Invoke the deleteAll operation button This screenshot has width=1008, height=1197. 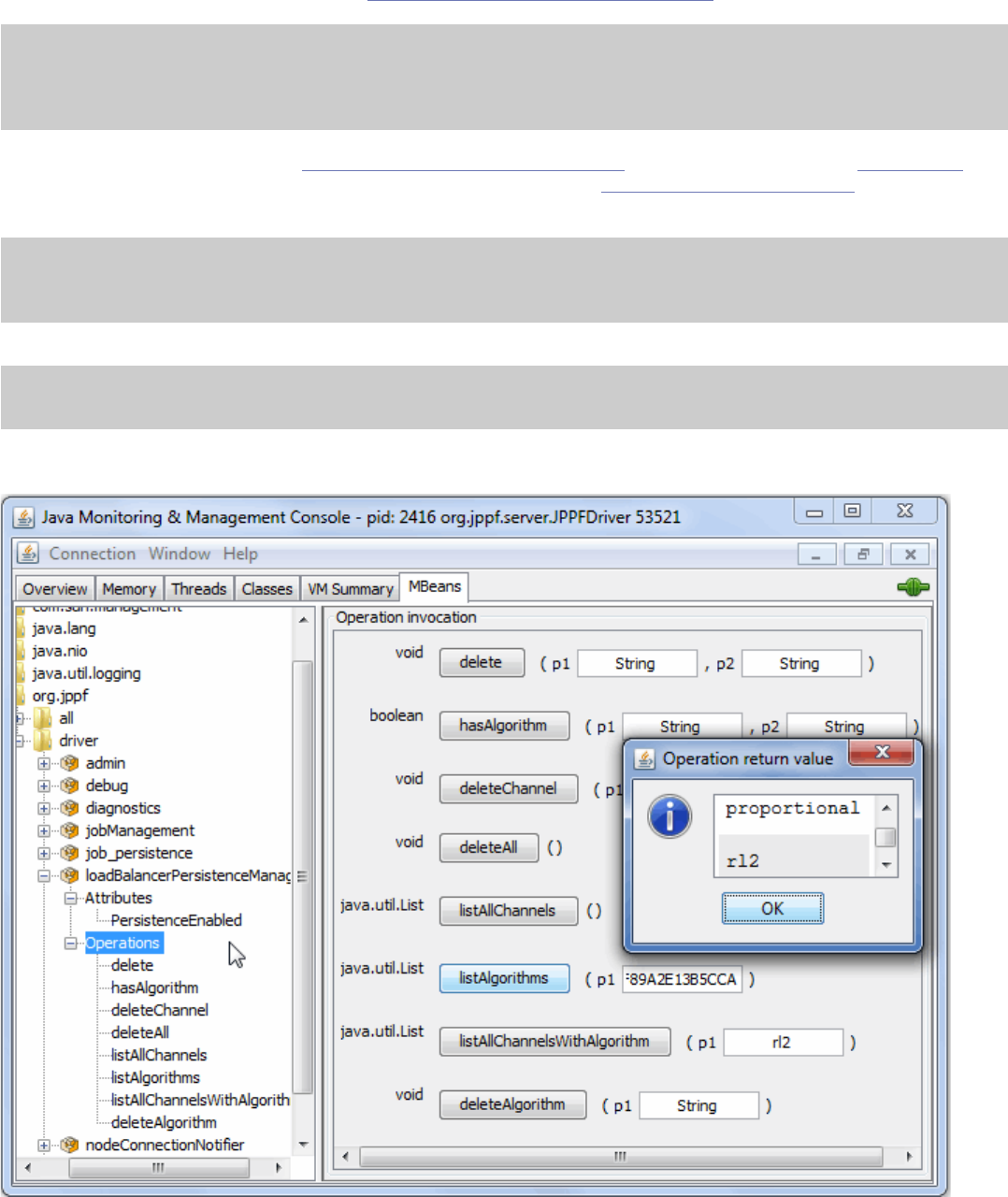pyautogui.click(x=489, y=847)
